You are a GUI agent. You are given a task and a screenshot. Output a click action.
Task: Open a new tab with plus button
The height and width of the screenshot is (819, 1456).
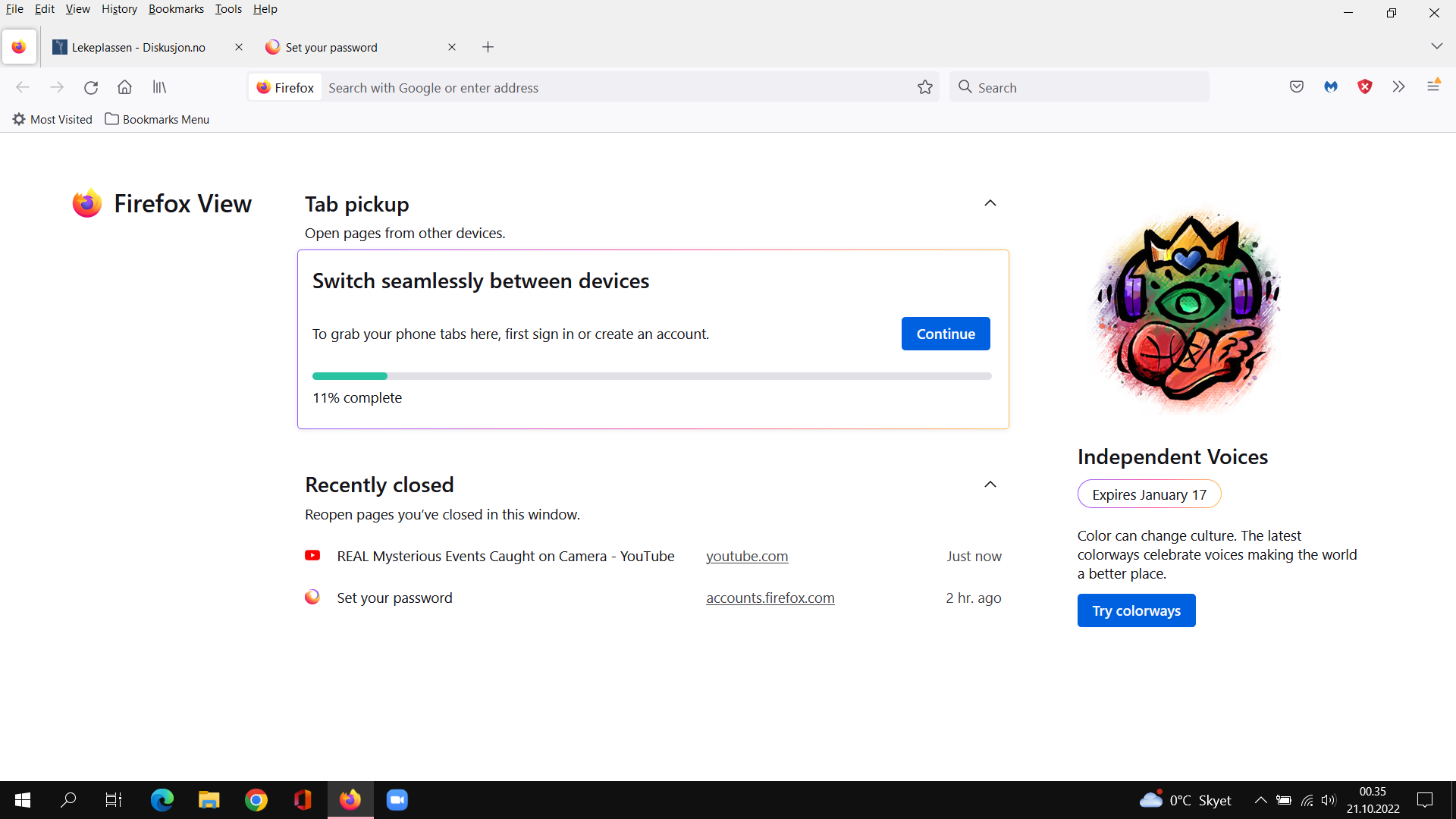(x=488, y=47)
